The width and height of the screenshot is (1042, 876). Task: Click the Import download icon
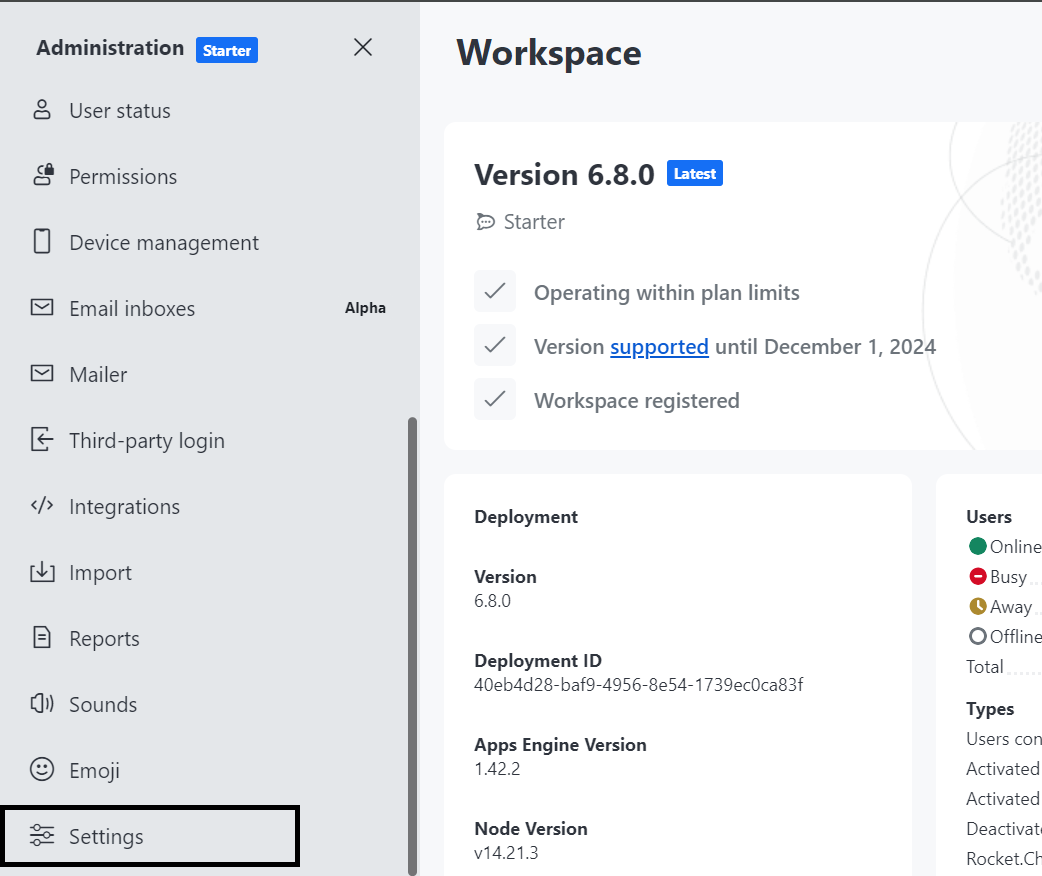[x=42, y=572]
